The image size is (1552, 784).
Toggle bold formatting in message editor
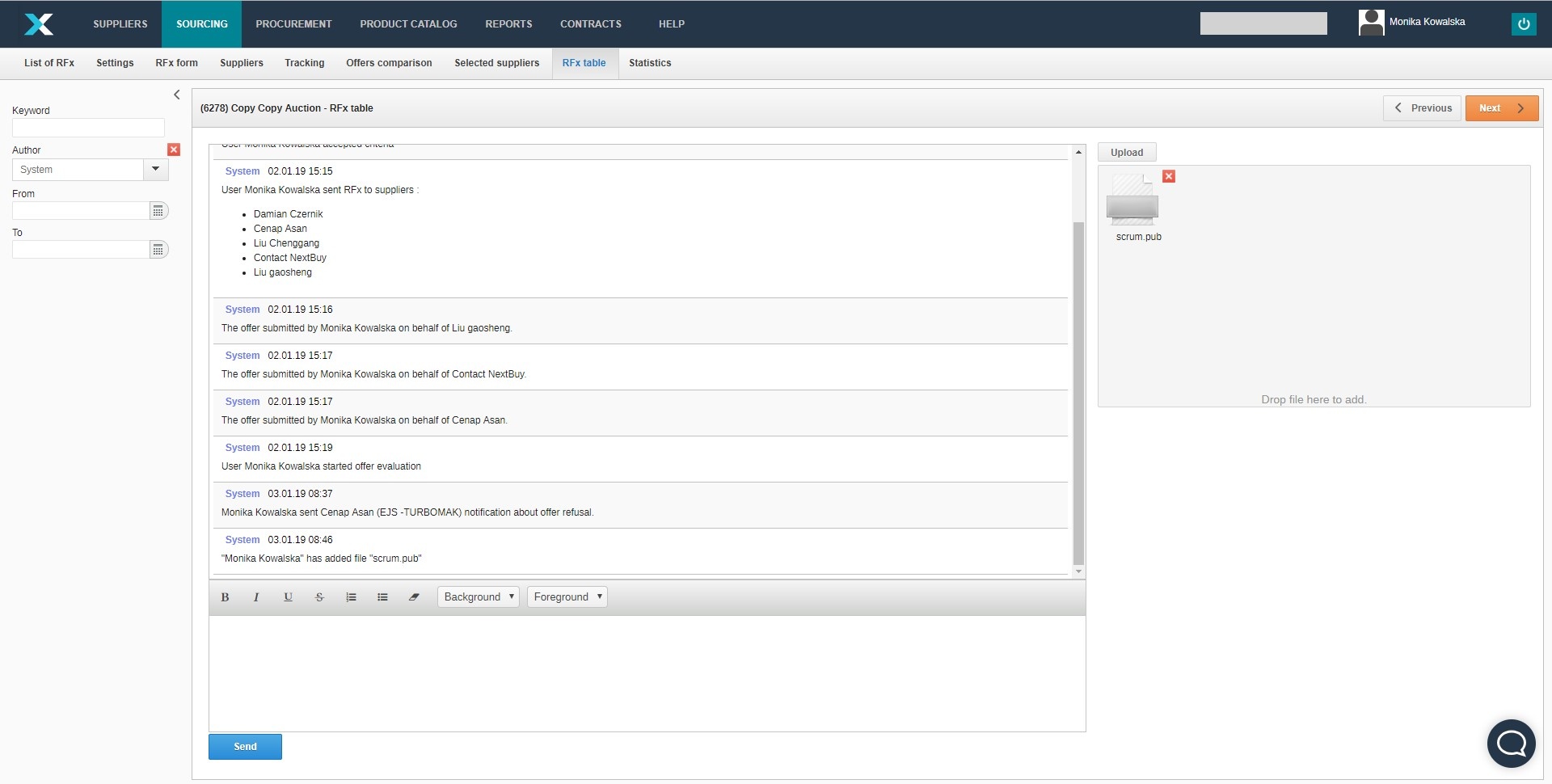coord(225,597)
